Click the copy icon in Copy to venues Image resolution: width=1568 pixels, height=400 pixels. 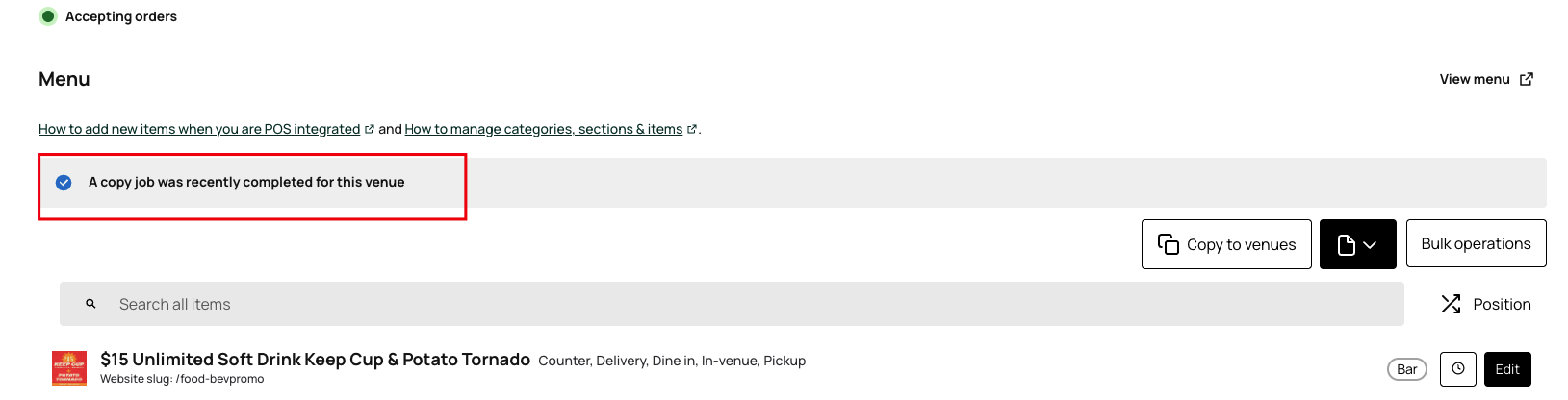pos(1169,244)
